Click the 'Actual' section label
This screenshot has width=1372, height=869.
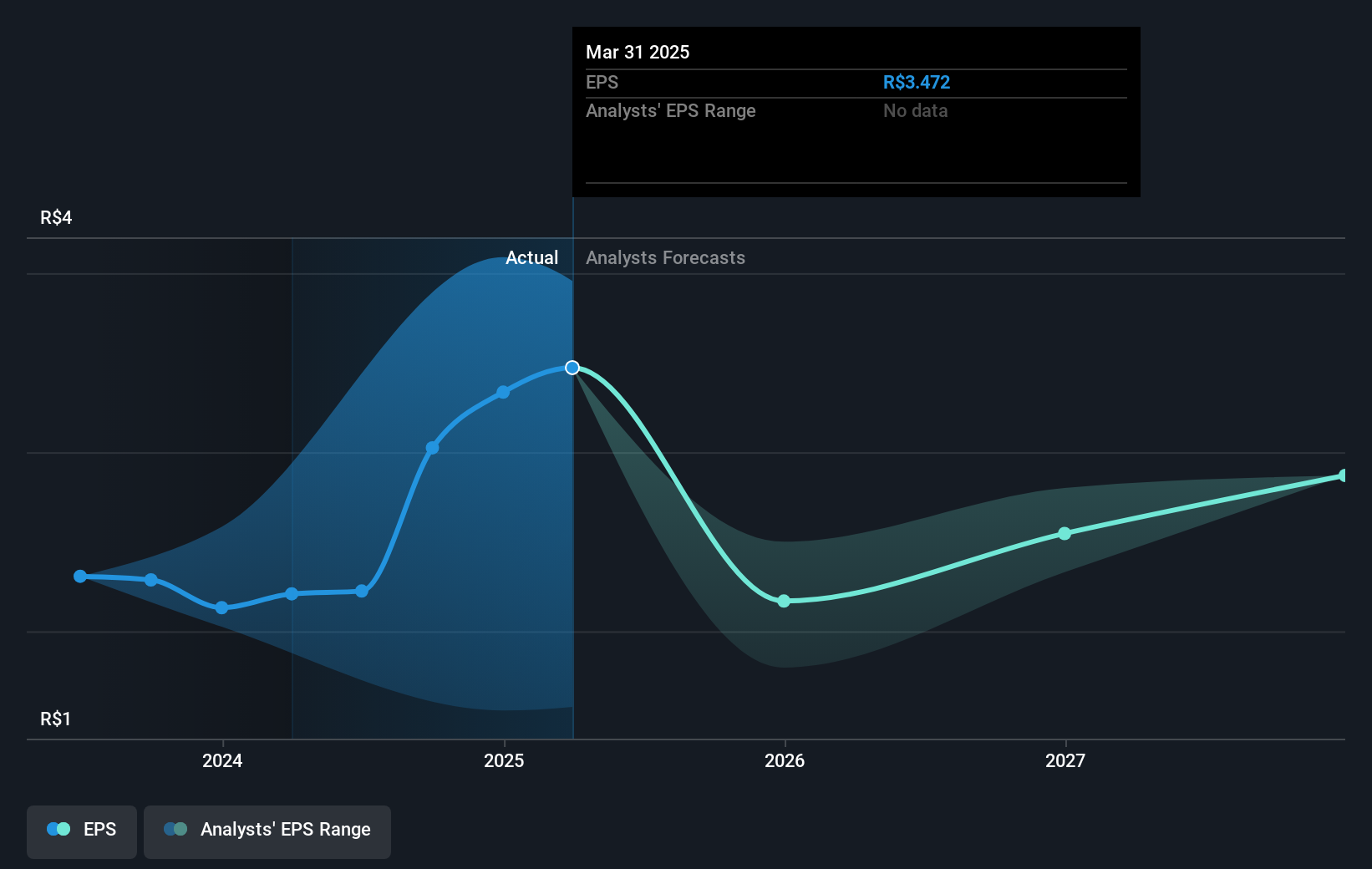(x=531, y=258)
